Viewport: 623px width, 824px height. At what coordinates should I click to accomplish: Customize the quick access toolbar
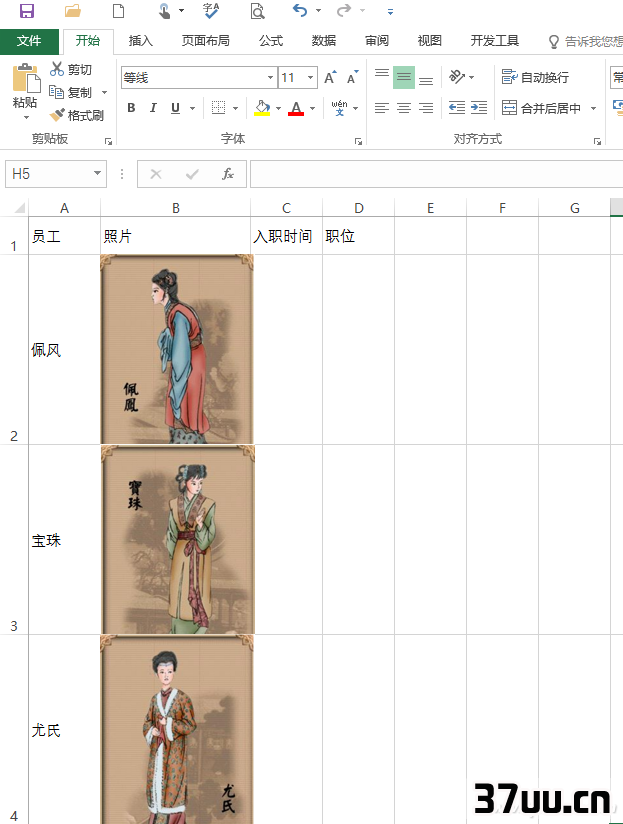point(390,11)
